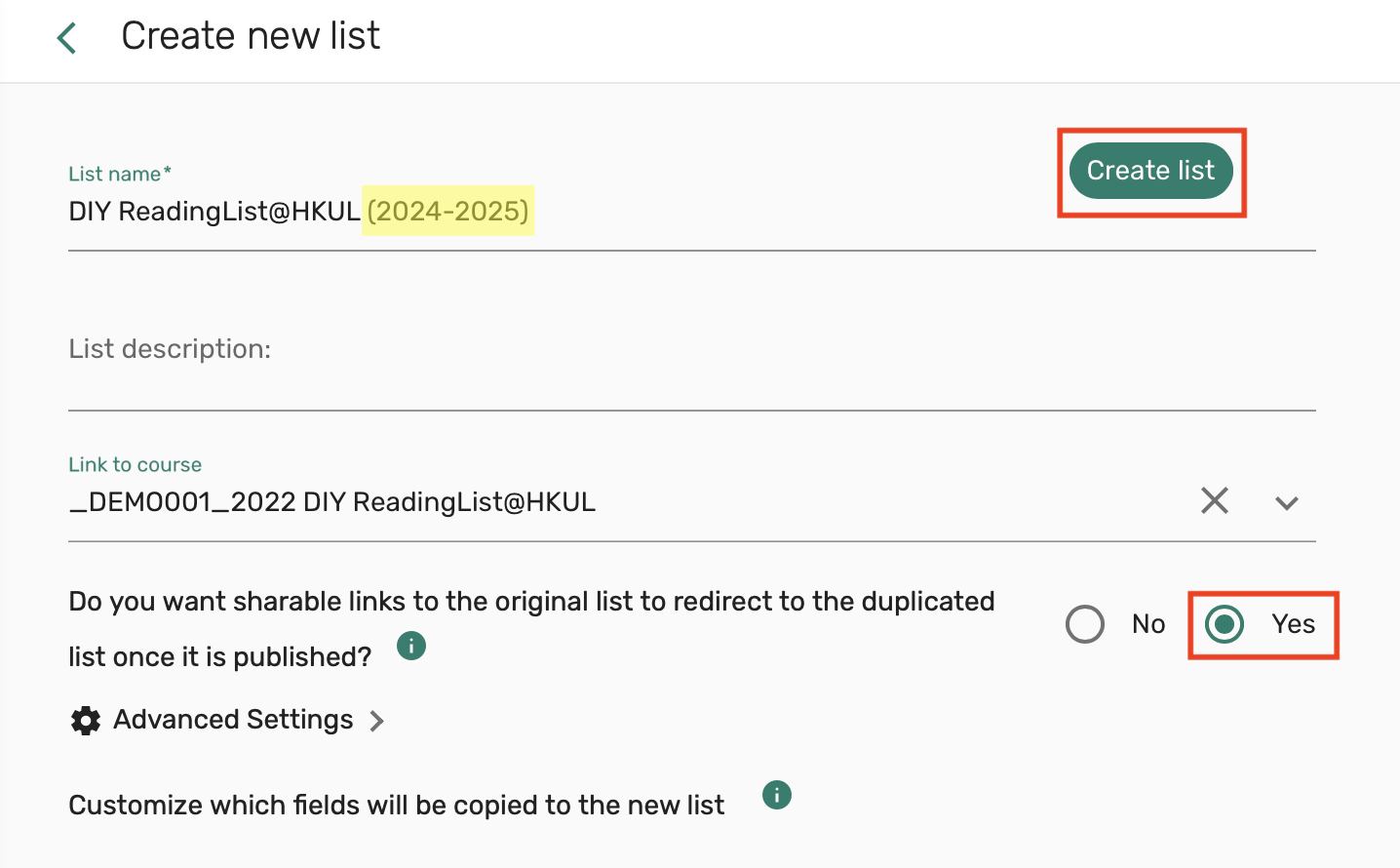Screen dimensions: 1400x868
Task: Go back using the left arrow icon
Action: coord(66,38)
